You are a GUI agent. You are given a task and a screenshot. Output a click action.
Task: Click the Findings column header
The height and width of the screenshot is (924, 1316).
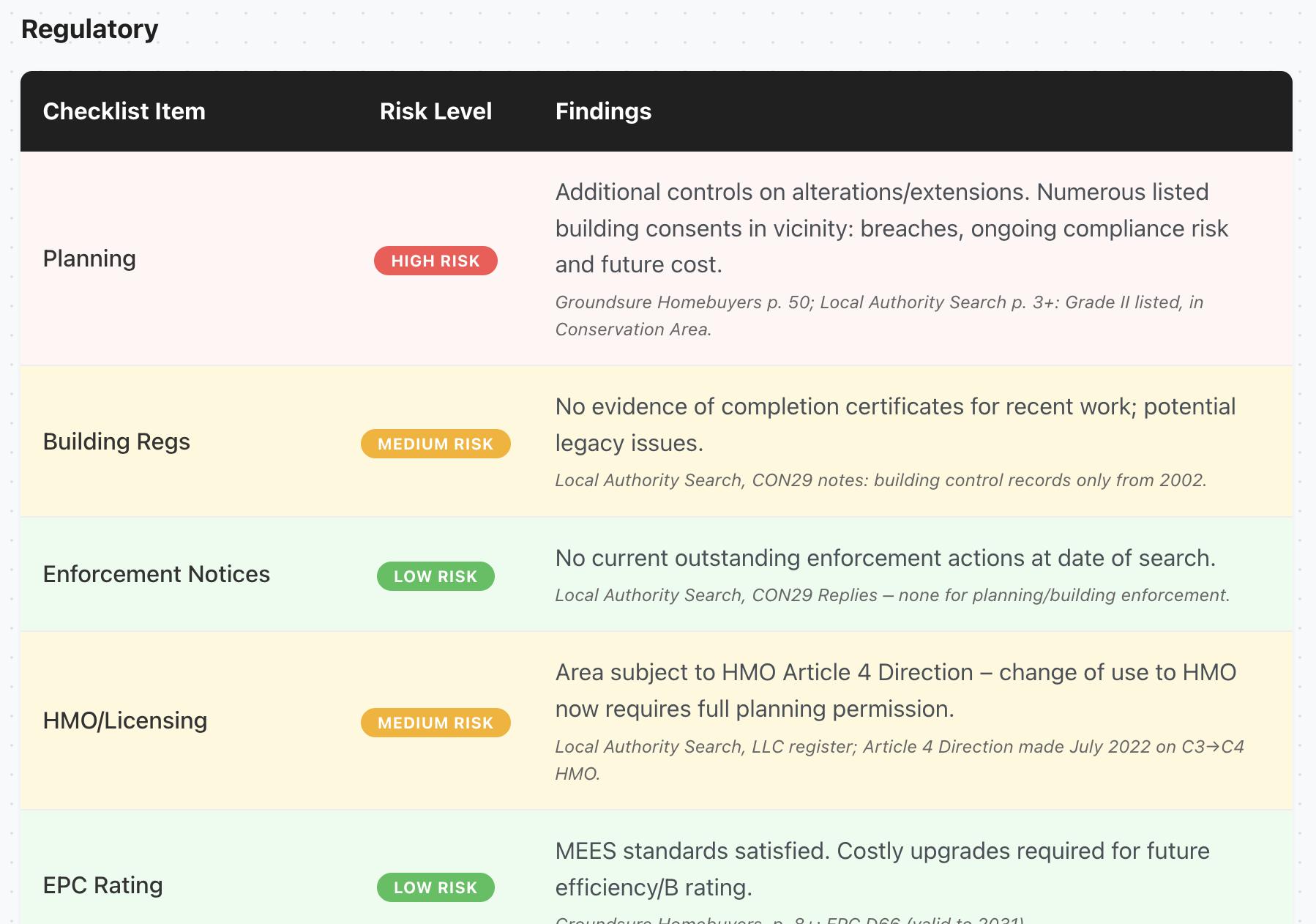(x=603, y=111)
